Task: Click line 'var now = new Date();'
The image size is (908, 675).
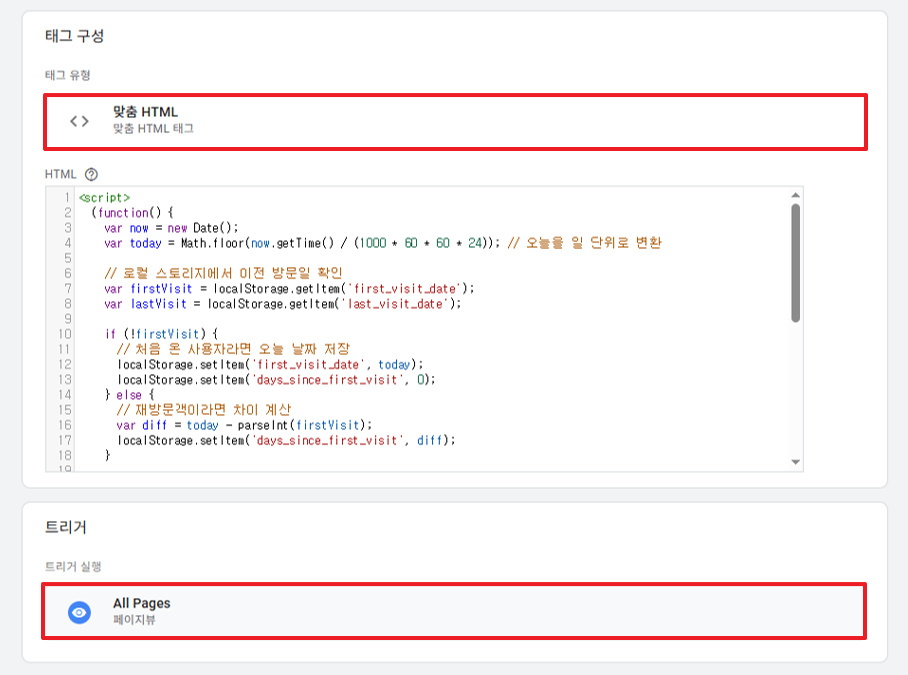Action: coord(171,228)
